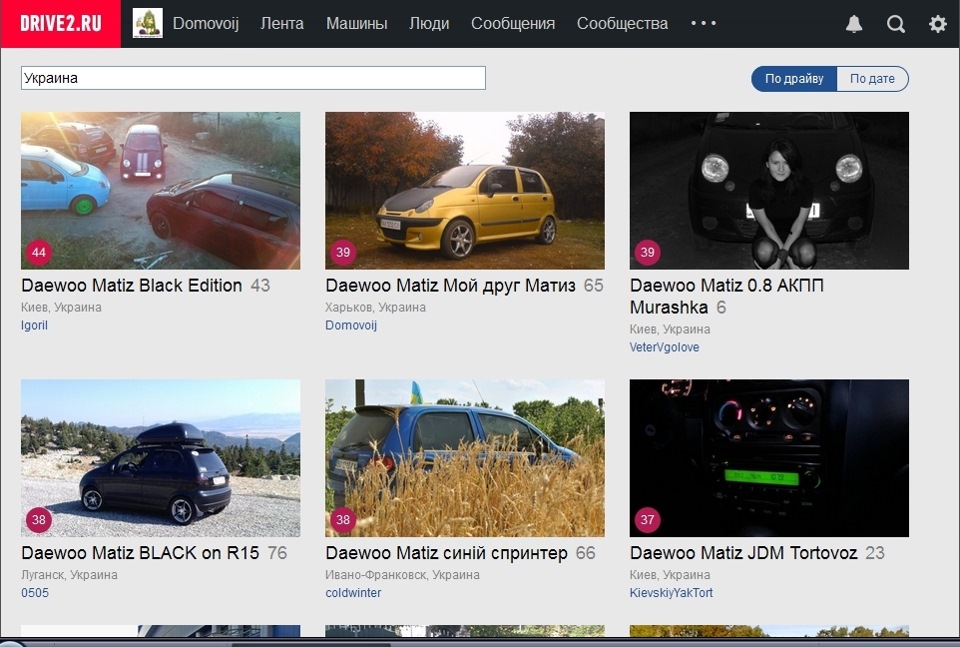Focus the search field containing Украина
960x647 pixels.
(x=253, y=78)
